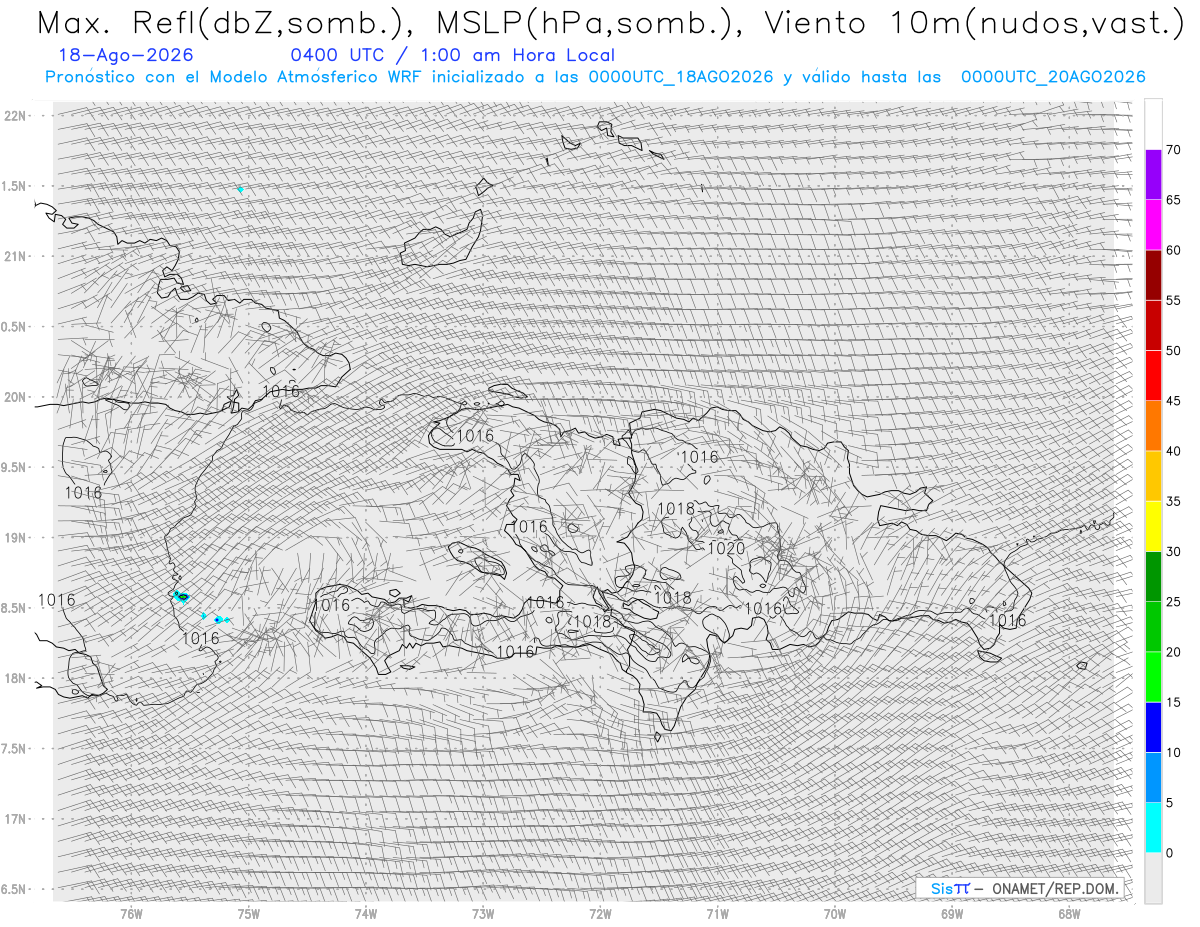
Task: Click the colorbar tick value "55"
Action: 1173,300
